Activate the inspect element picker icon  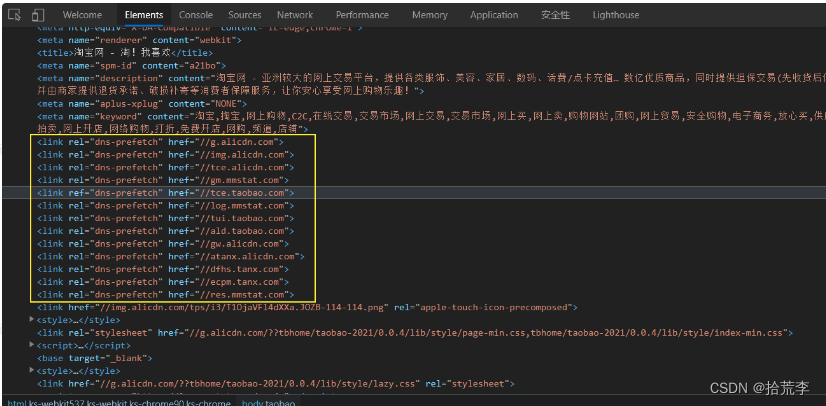(x=15, y=15)
